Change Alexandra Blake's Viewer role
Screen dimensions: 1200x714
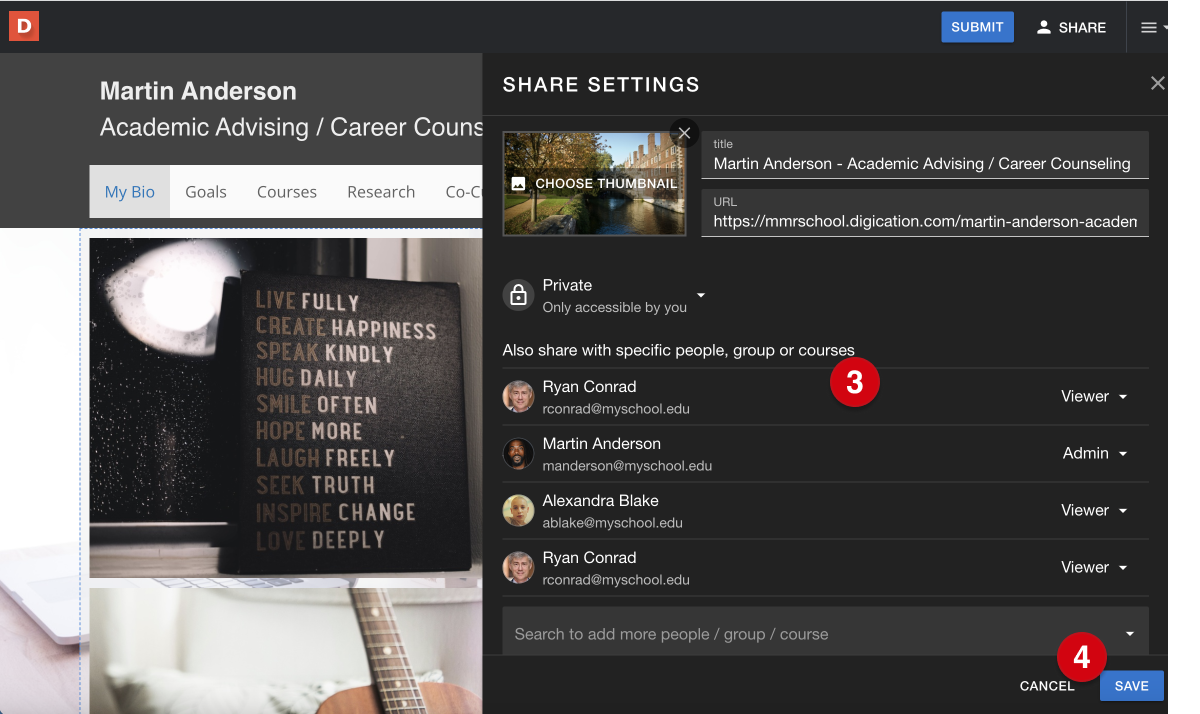click(1095, 511)
